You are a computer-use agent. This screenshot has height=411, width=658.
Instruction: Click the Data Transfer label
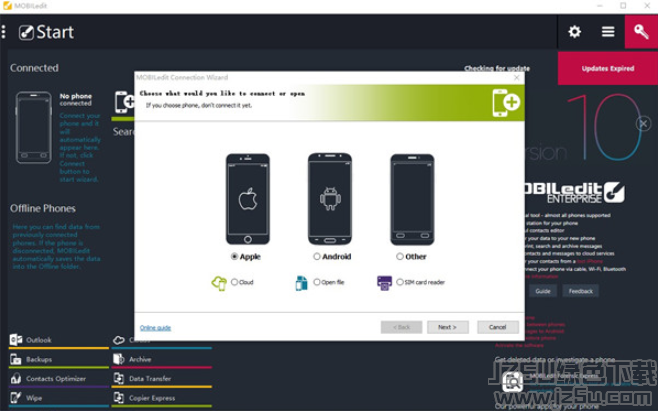150,379
